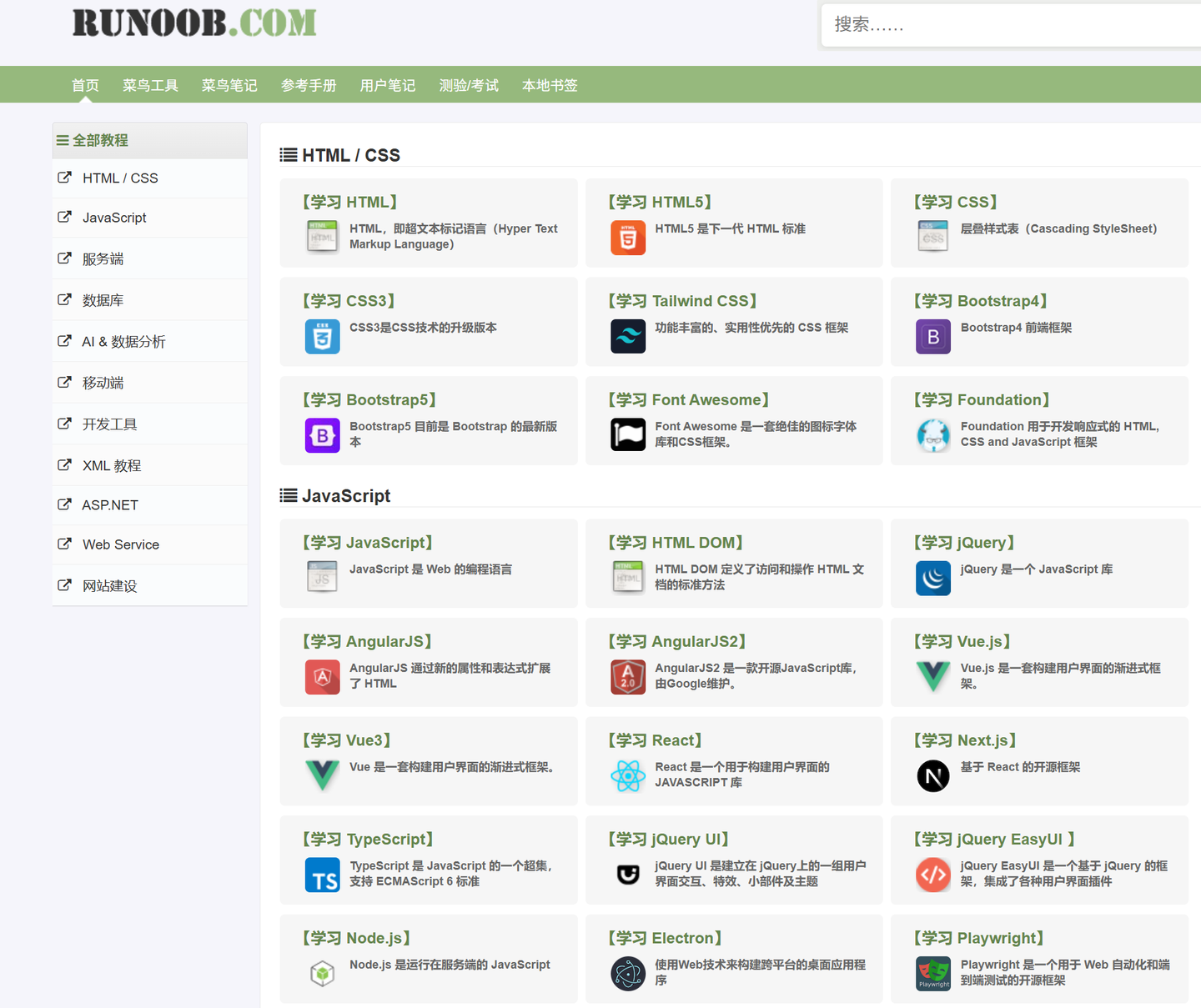Viewport: 1201px width, 1008px height.
Task: Click the orange HTML5 shield icon
Action: coord(628,238)
